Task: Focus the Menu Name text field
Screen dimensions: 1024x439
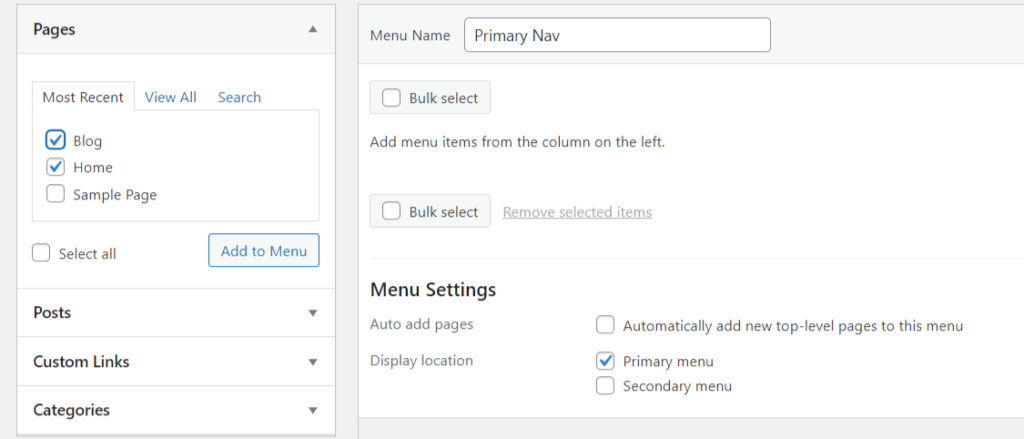Action: pyautogui.click(x=617, y=35)
